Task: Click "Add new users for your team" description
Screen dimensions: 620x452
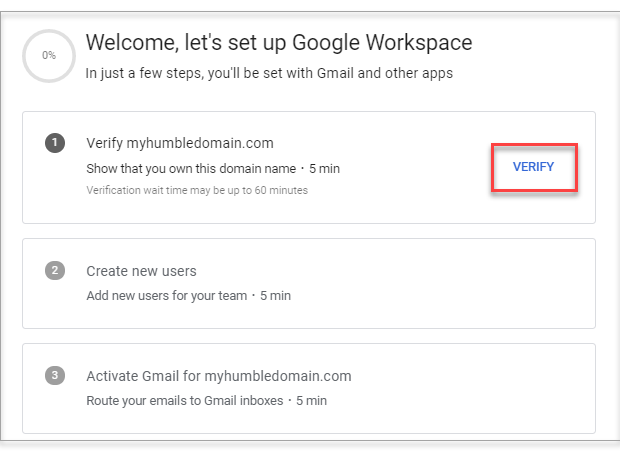Action: tap(165, 296)
